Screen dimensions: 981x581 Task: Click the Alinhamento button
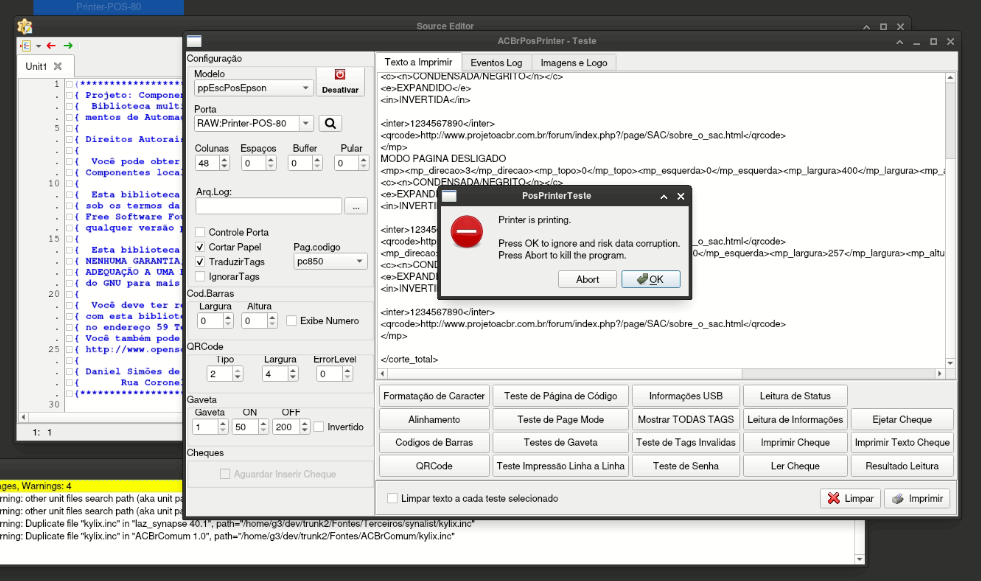[x=434, y=420]
